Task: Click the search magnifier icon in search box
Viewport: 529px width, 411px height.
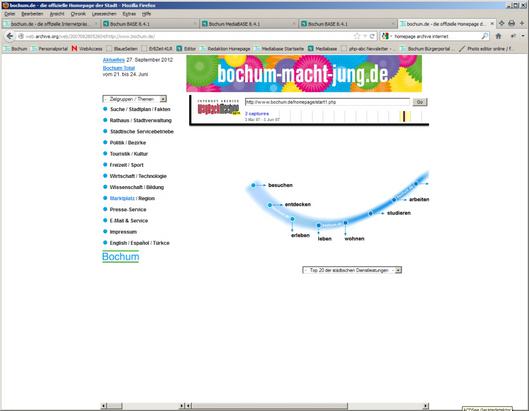Action: [x=484, y=36]
